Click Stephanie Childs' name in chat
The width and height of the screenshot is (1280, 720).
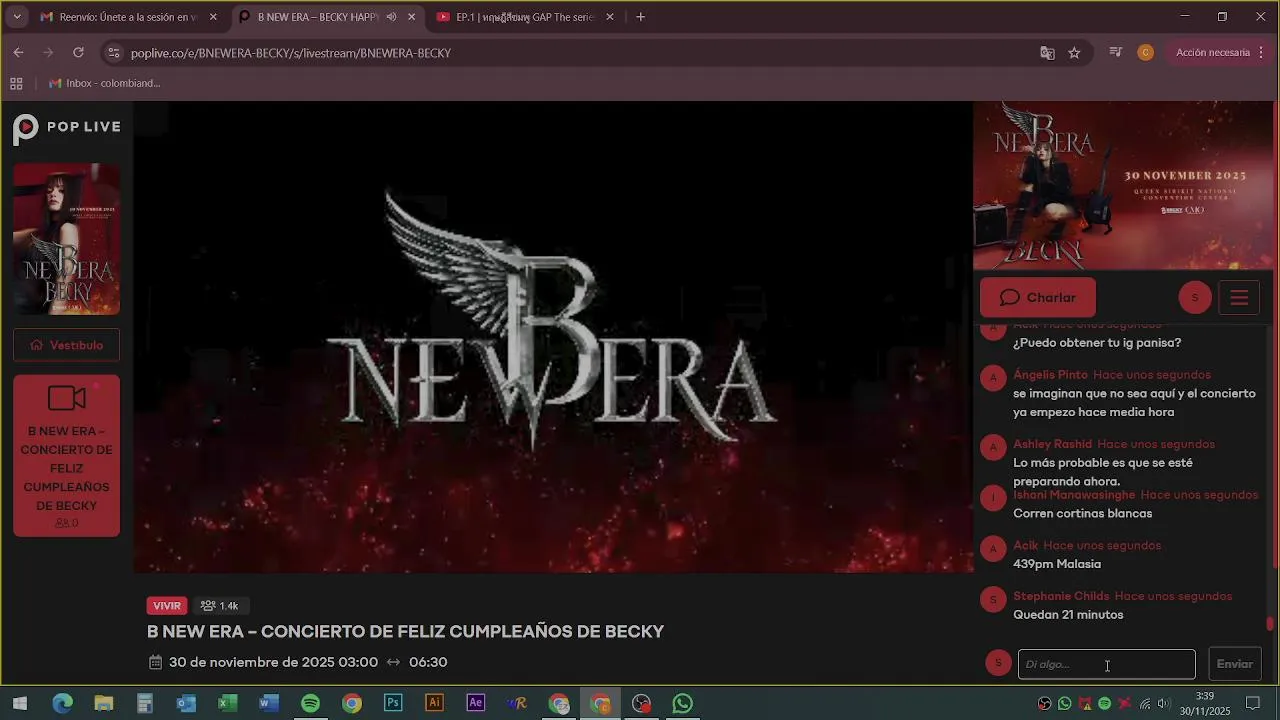click(x=1061, y=596)
